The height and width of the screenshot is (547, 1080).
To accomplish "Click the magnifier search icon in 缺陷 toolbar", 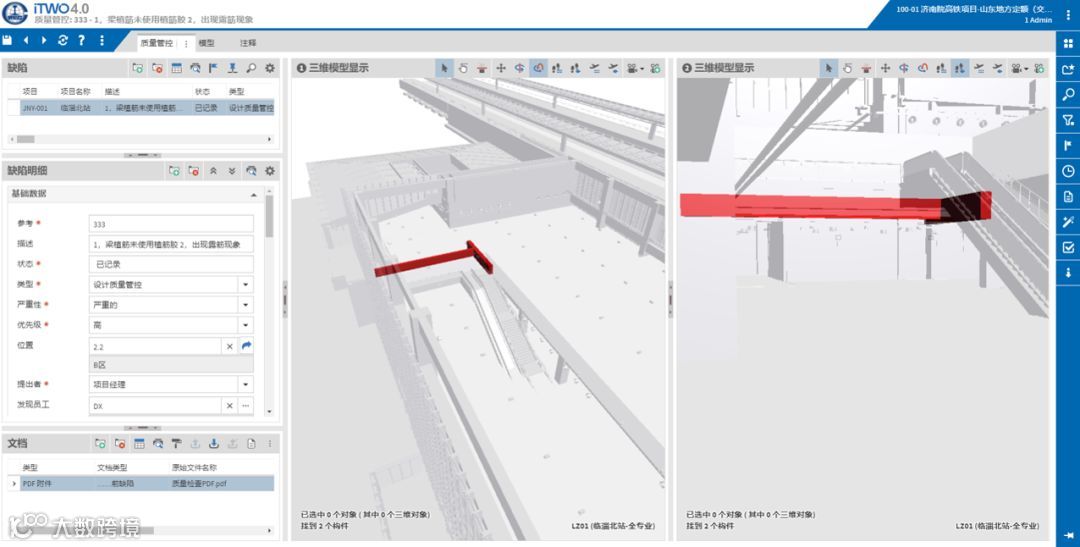I will coord(251,68).
